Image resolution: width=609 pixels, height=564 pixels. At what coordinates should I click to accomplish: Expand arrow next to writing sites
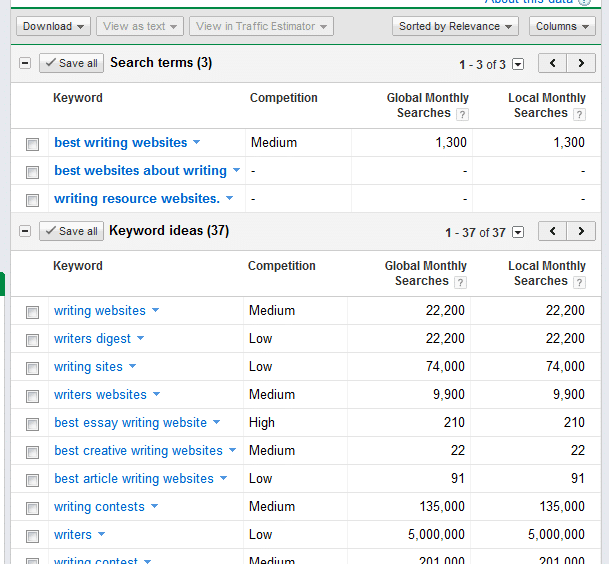click(x=132, y=366)
